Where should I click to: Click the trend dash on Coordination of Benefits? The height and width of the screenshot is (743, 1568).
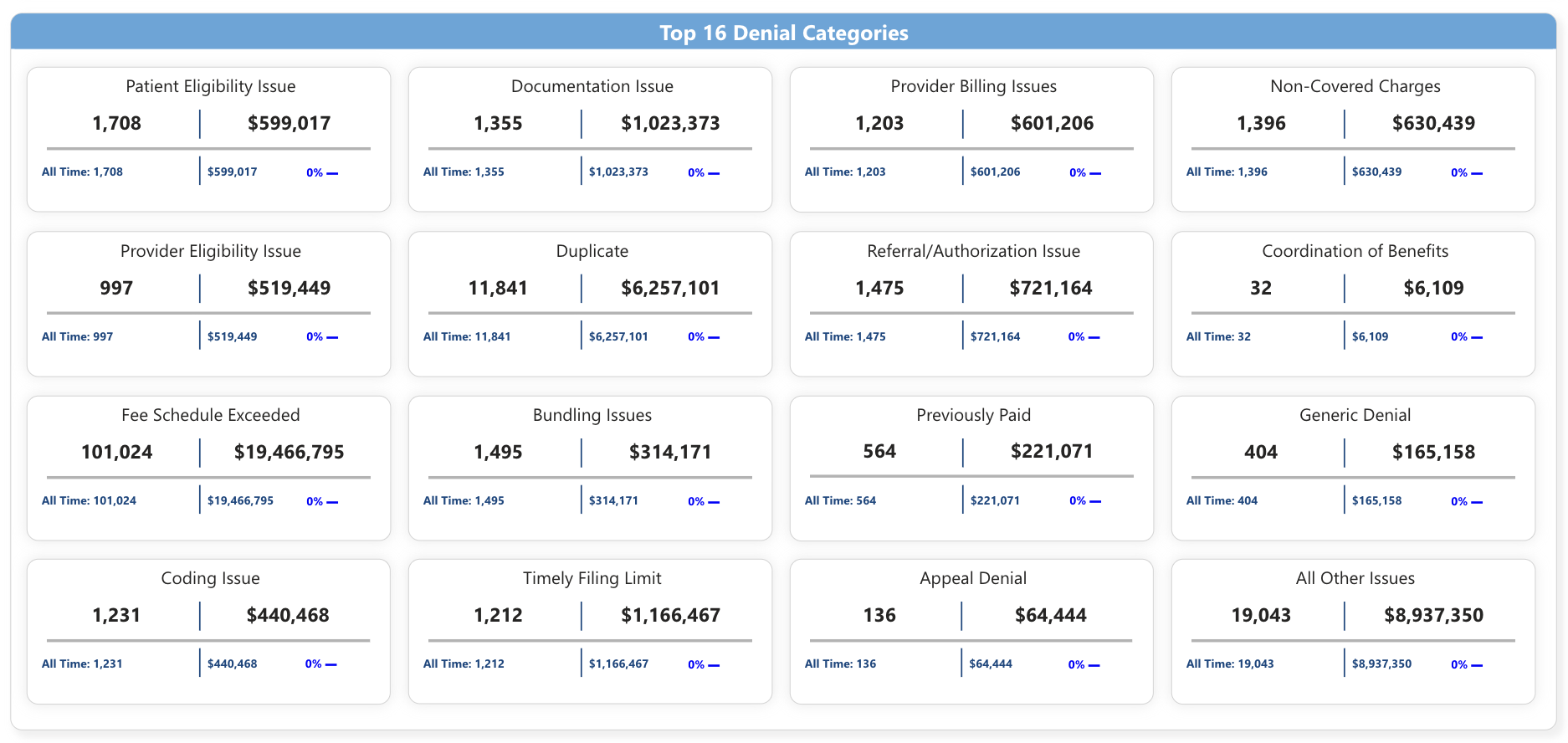pos(1477,337)
